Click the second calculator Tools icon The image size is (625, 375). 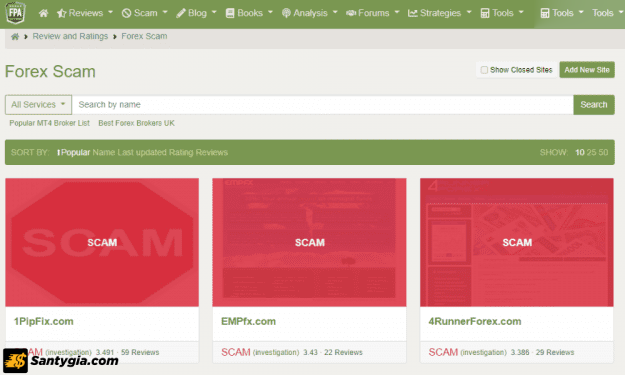click(x=545, y=13)
